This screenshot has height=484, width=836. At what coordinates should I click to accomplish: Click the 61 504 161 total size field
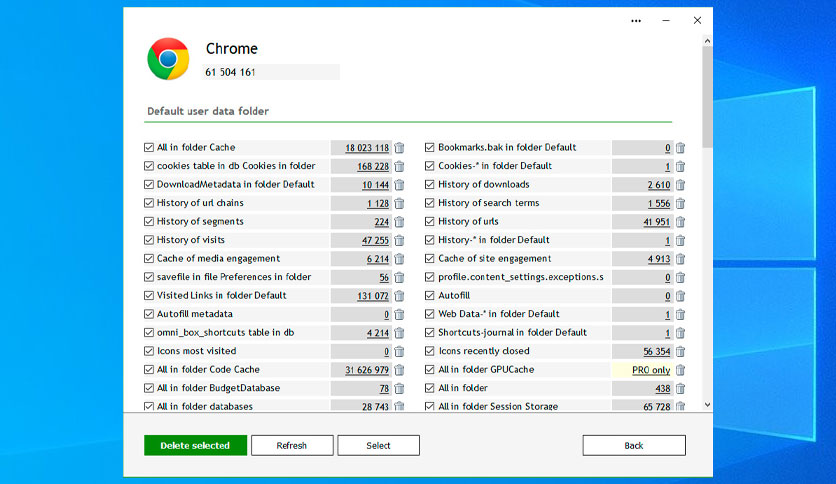point(271,72)
